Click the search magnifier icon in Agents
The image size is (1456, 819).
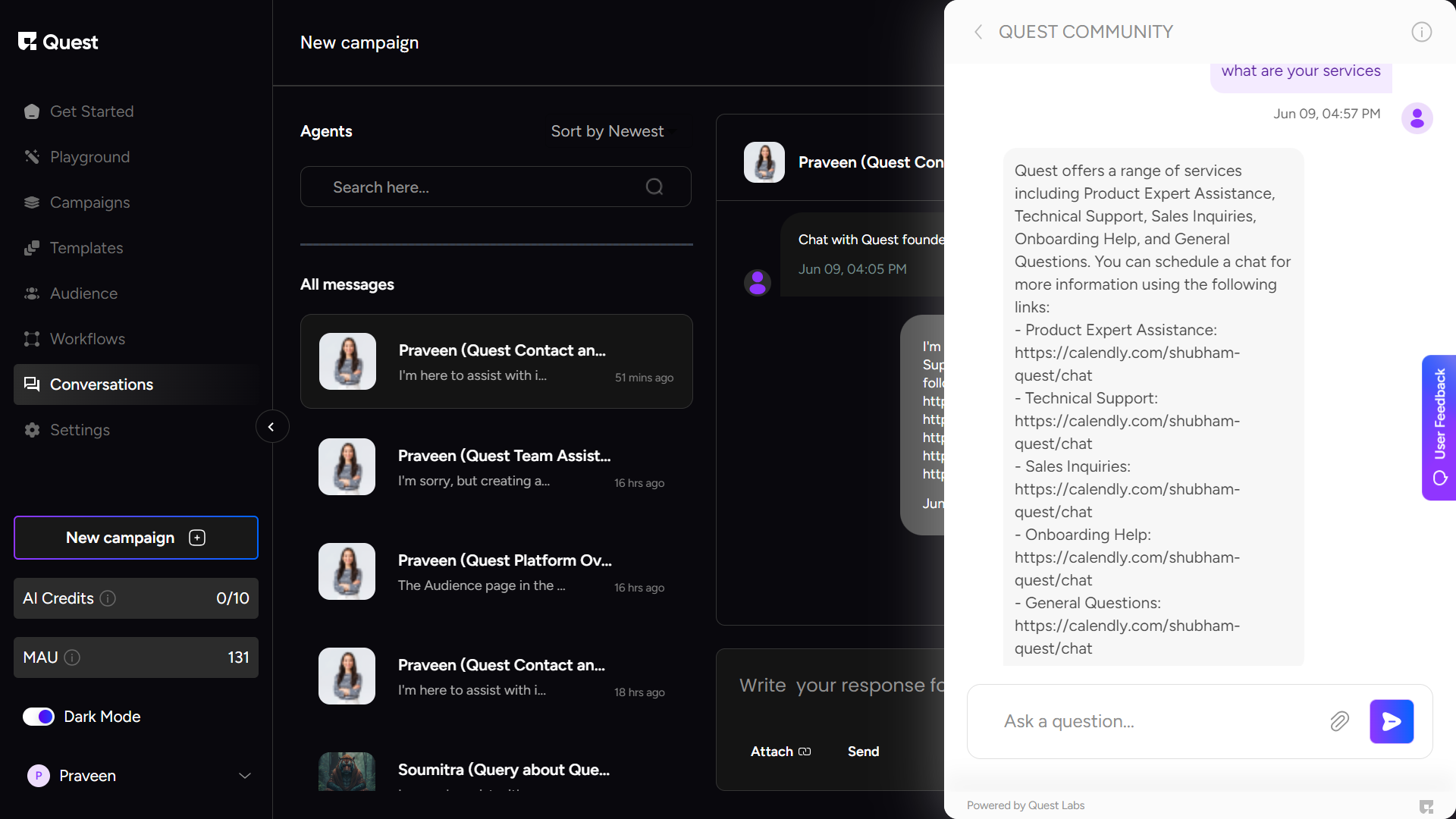click(x=654, y=187)
